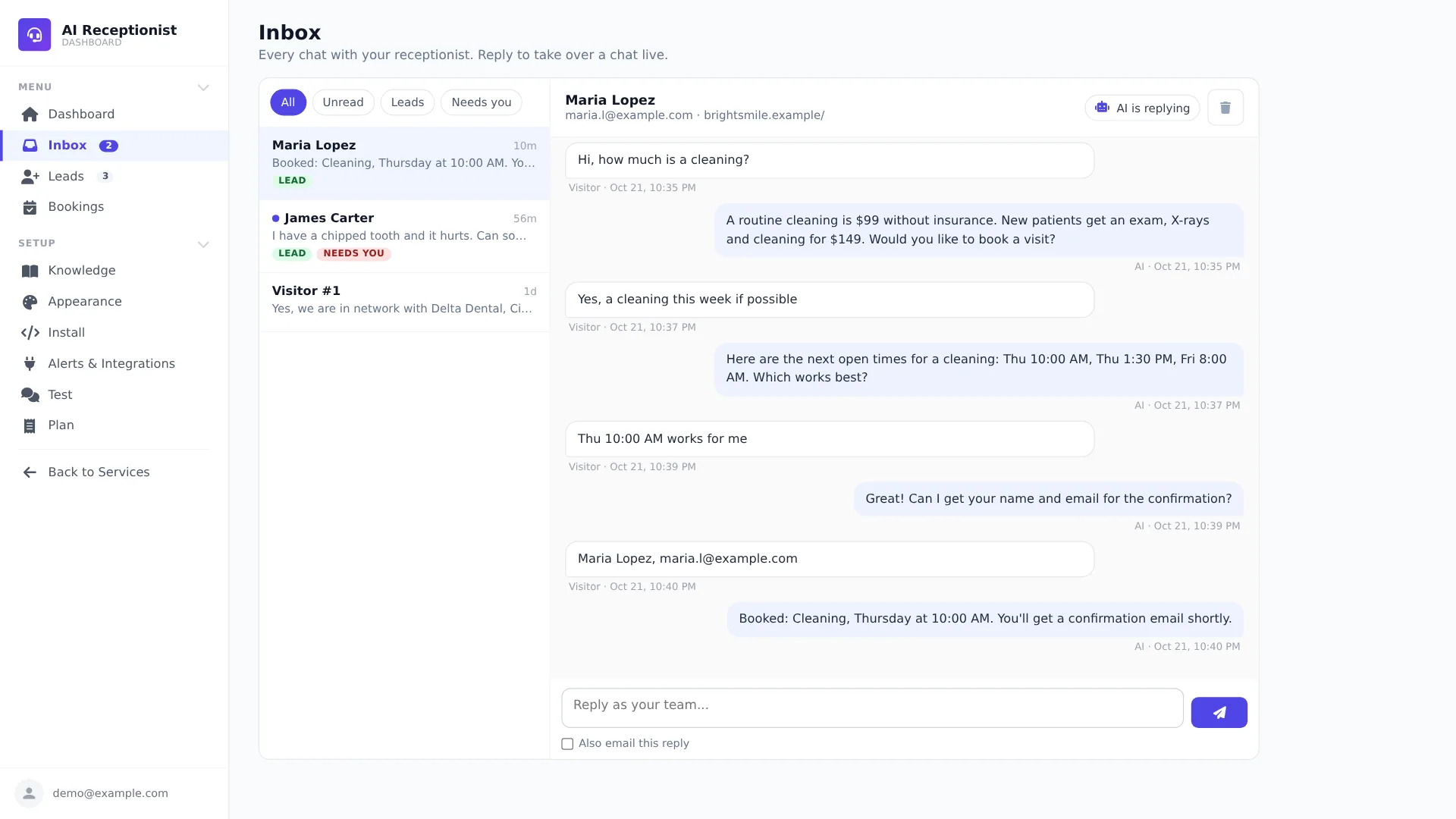Click the LEAD tag on Maria Lopez row

(292, 181)
